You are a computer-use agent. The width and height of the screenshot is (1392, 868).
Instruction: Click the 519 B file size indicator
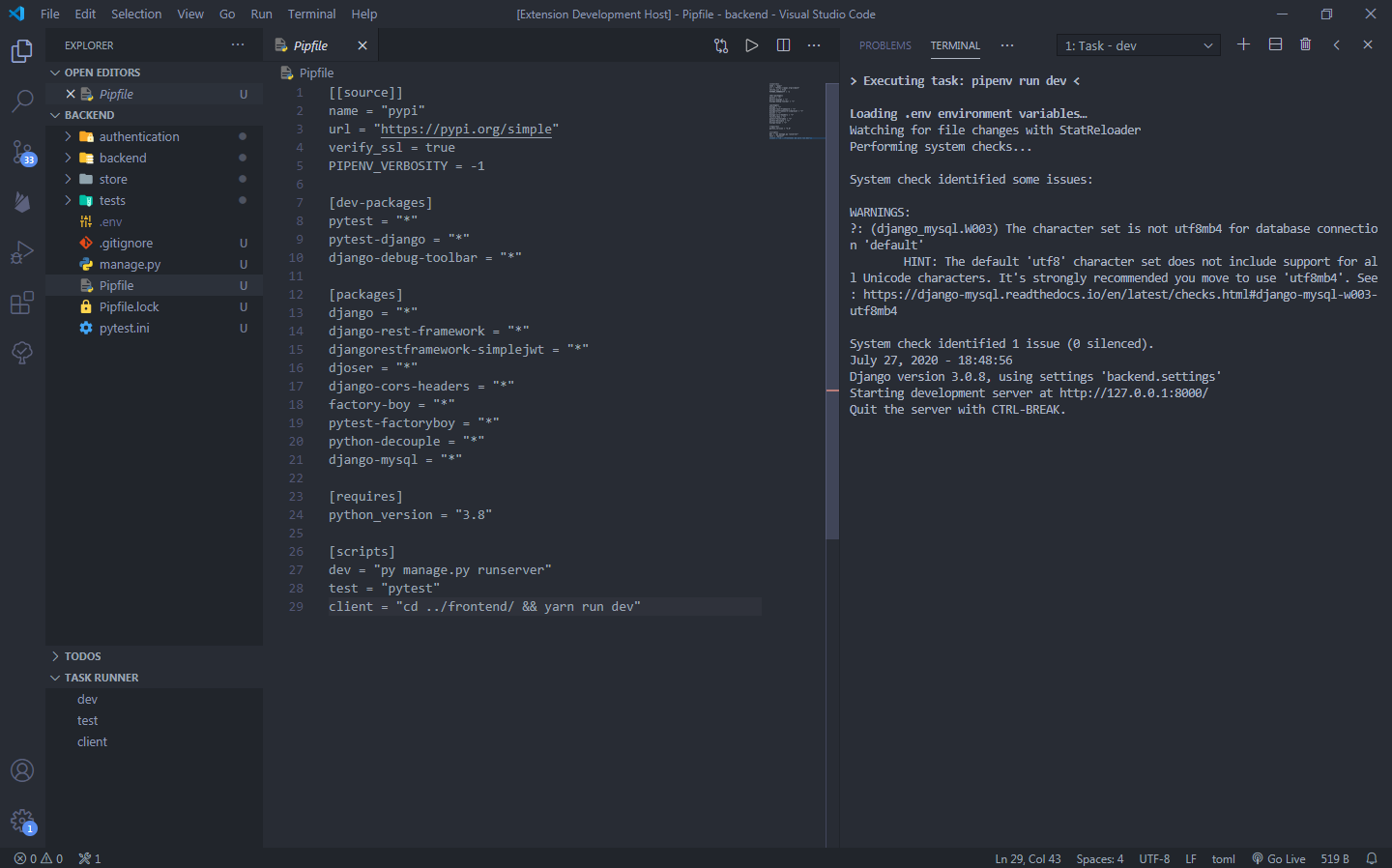[x=1335, y=858]
